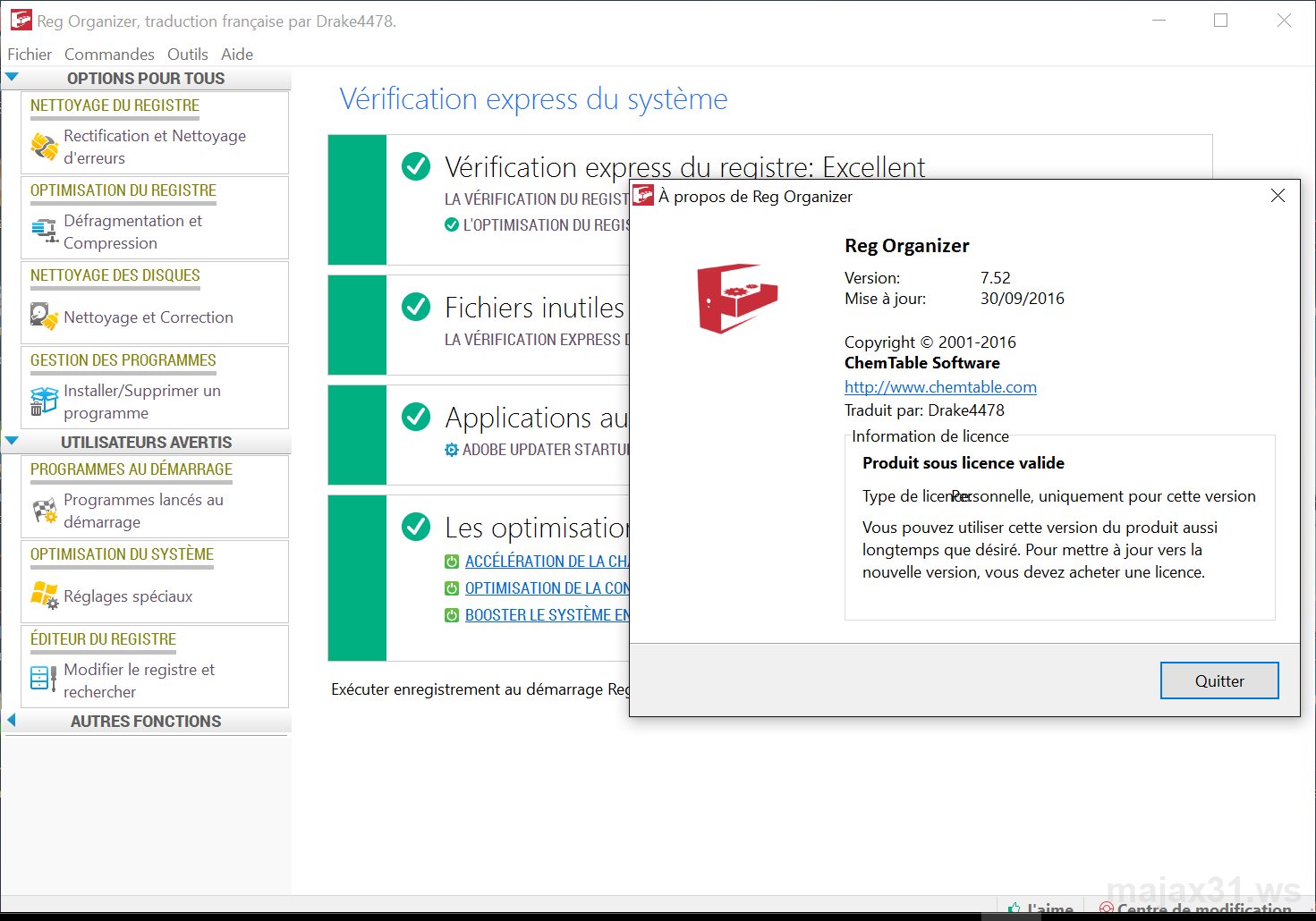Open the Fichier menu
Viewport: 1316px width, 921px height.
30,55
